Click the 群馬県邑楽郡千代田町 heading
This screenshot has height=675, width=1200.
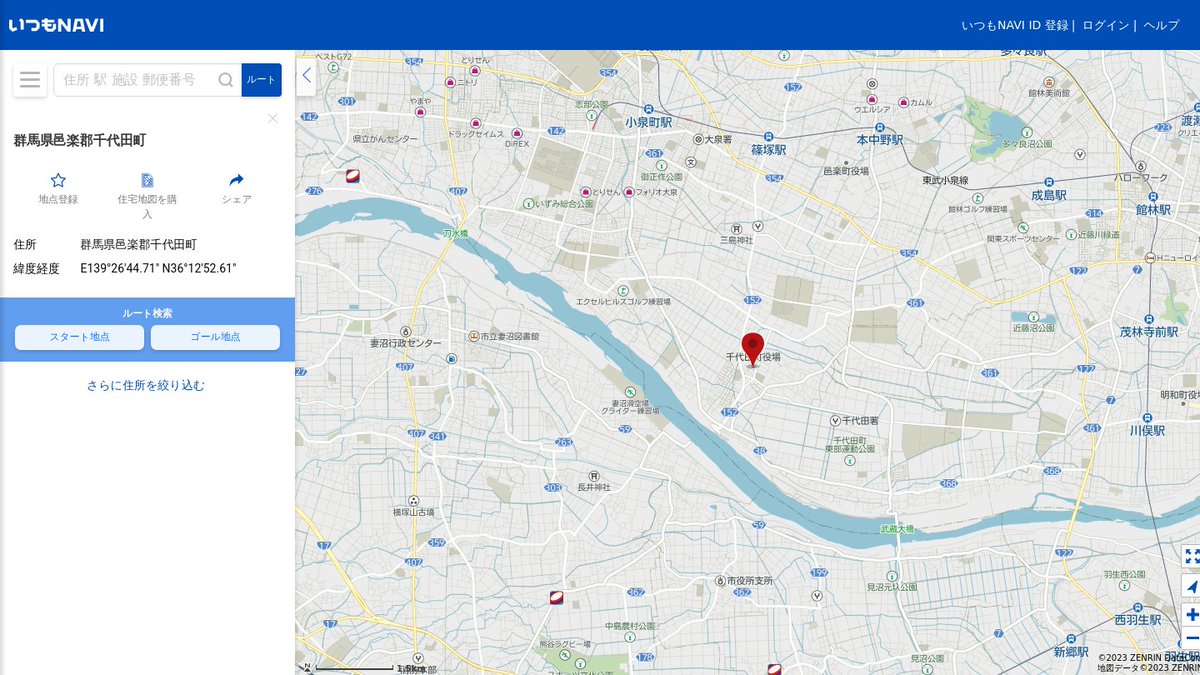pyautogui.click(x=79, y=140)
